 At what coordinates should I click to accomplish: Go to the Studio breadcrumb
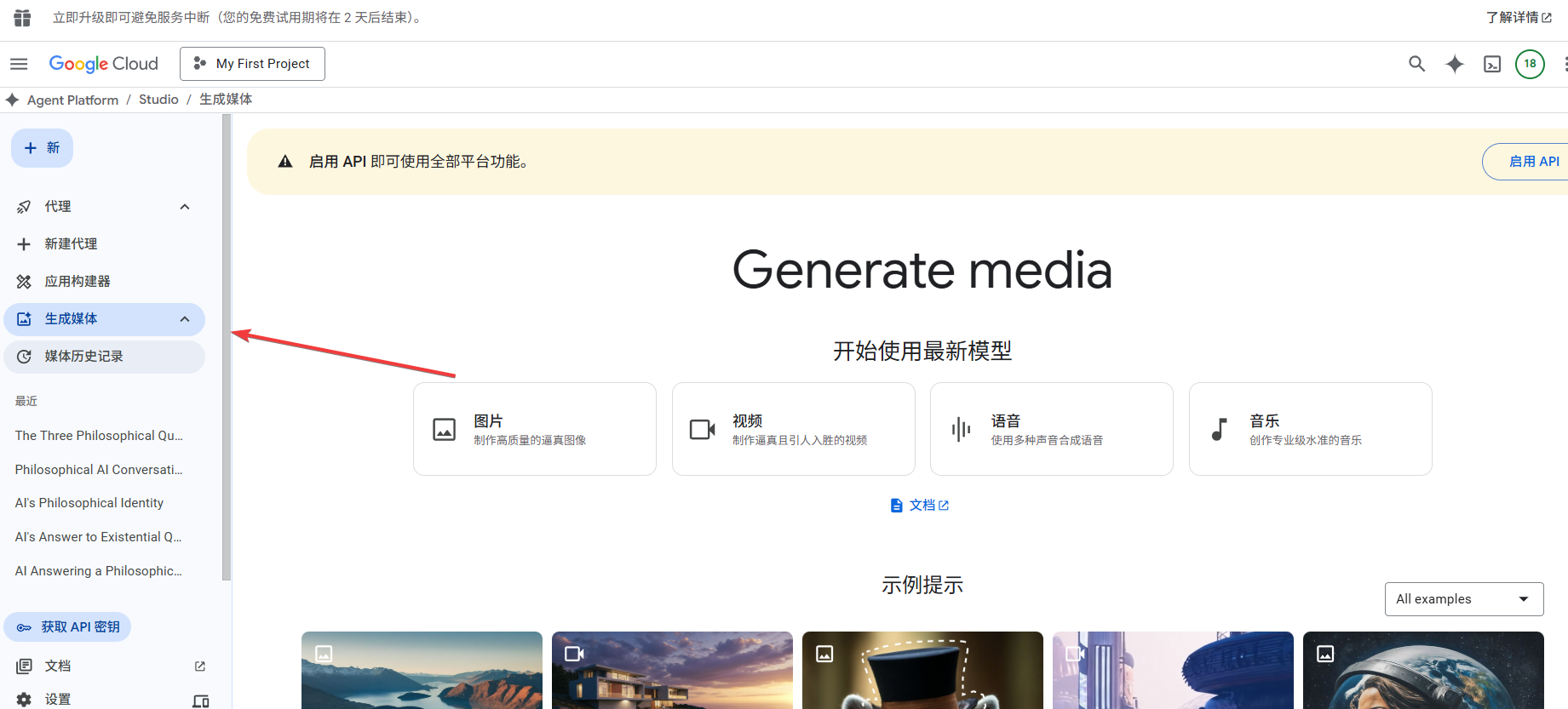tap(158, 100)
